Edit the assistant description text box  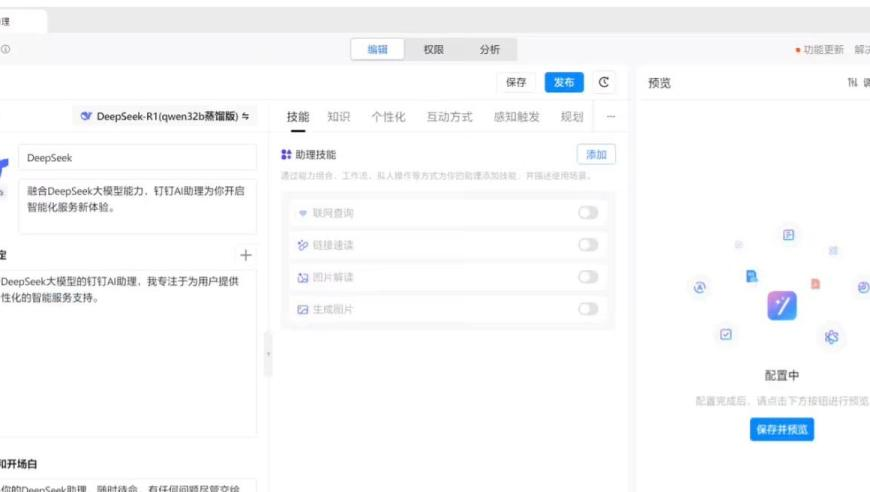[x=138, y=206]
